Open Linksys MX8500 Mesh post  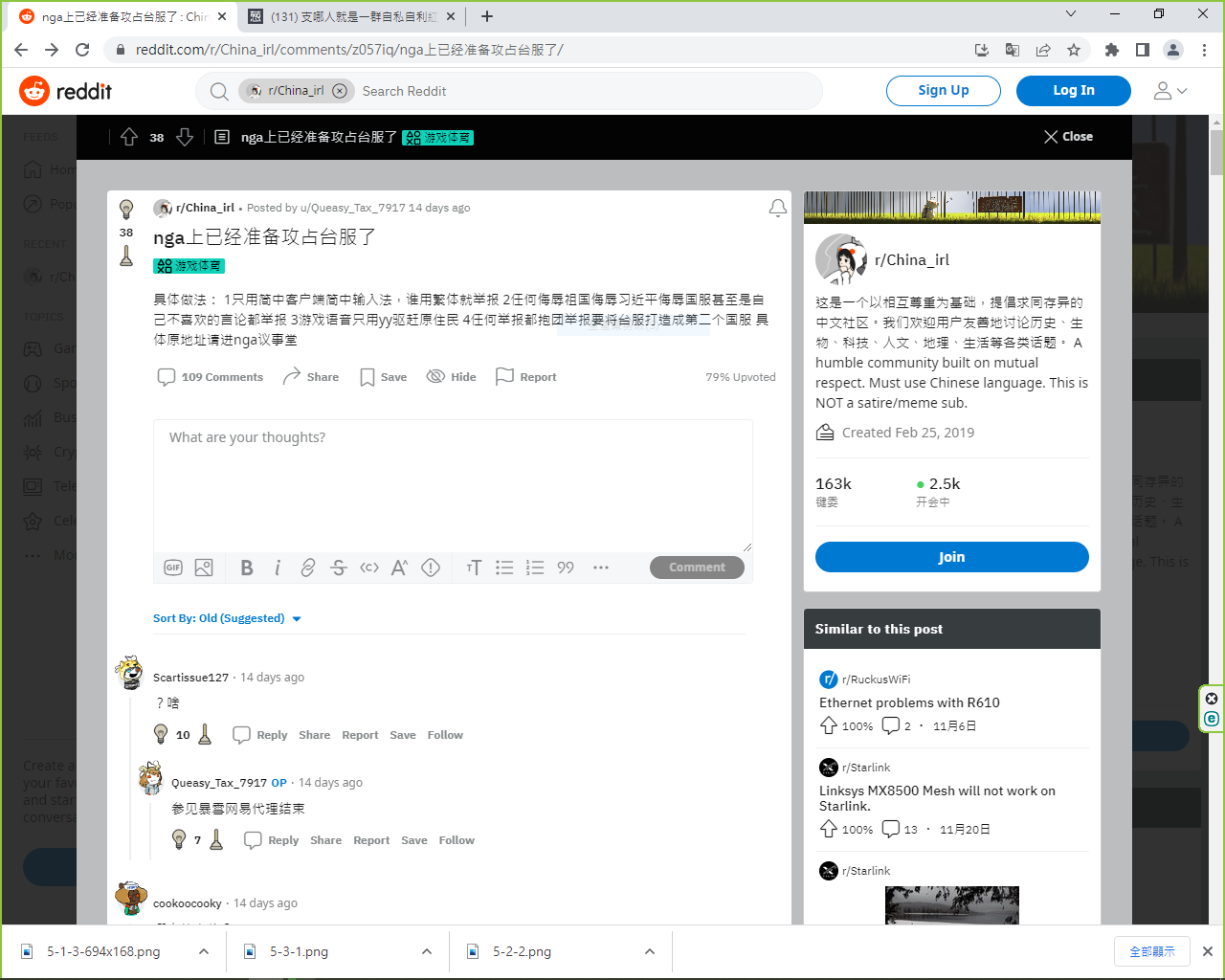click(937, 798)
